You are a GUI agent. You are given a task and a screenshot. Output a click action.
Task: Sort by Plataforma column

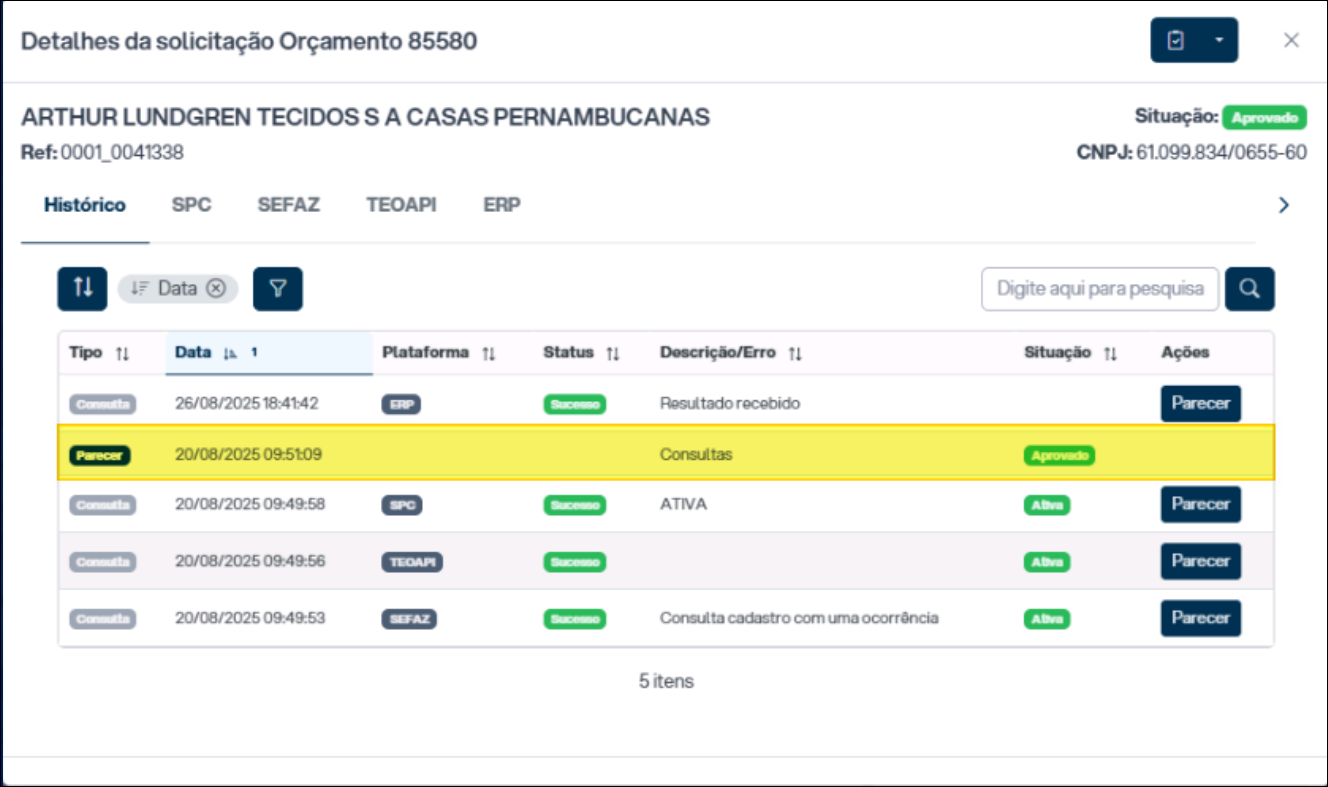(x=439, y=353)
